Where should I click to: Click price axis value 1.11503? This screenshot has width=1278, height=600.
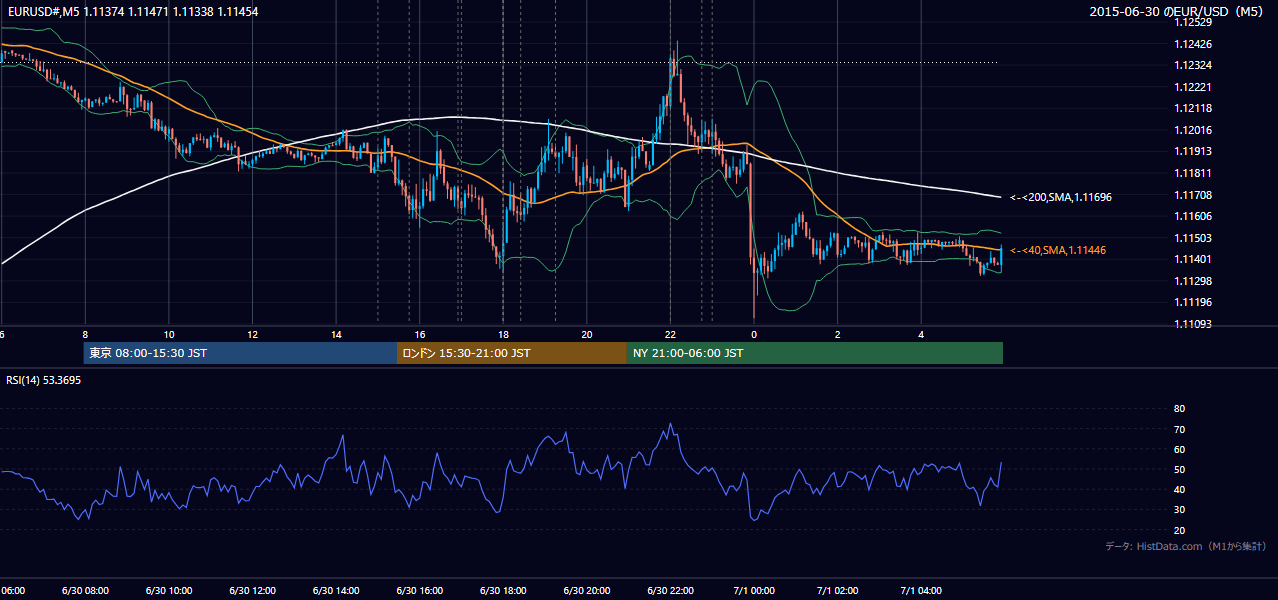click(1194, 238)
